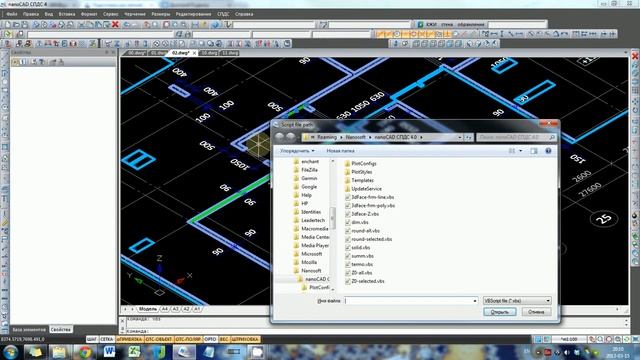The height and width of the screenshot is (360, 640).
Task: Toggle ШАГ snap mode in status bar
Action: (x=92, y=339)
